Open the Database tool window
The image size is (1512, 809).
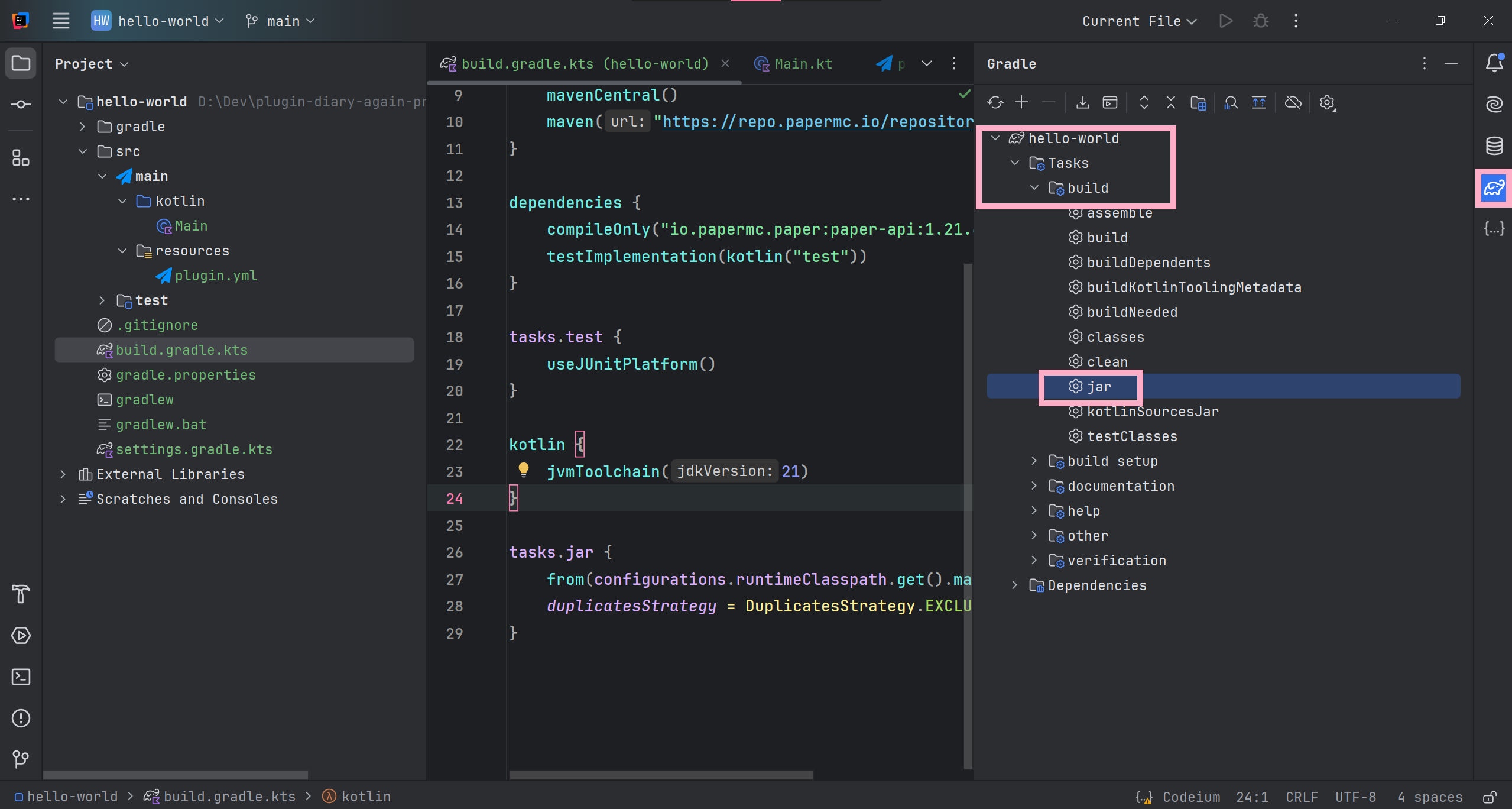(1494, 145)
